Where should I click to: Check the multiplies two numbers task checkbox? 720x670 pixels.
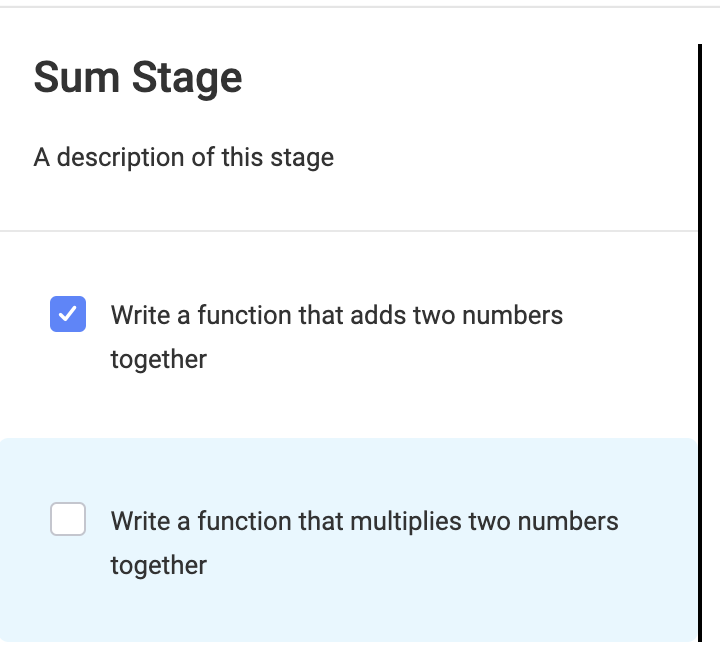[68, 519]
